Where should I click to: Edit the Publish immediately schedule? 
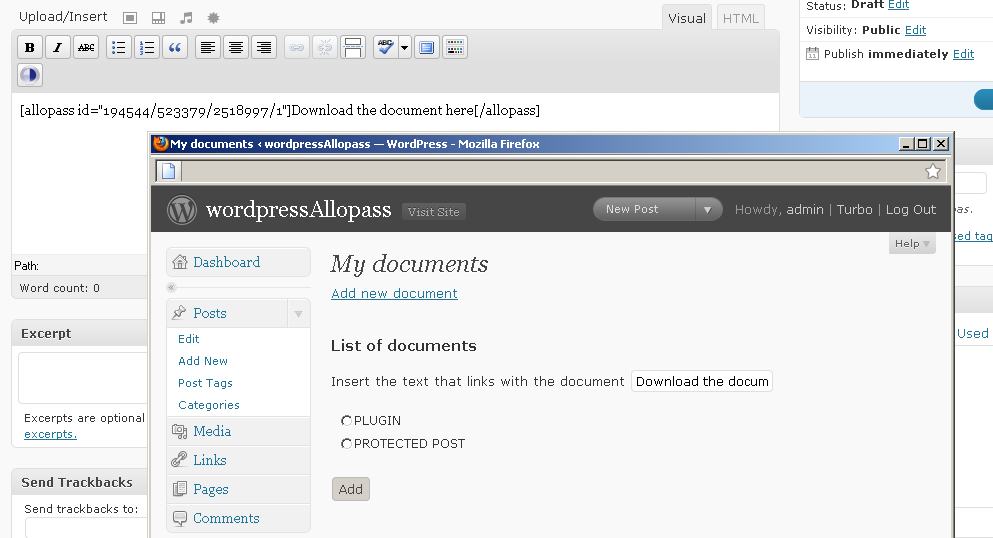(x=963, y=54)
